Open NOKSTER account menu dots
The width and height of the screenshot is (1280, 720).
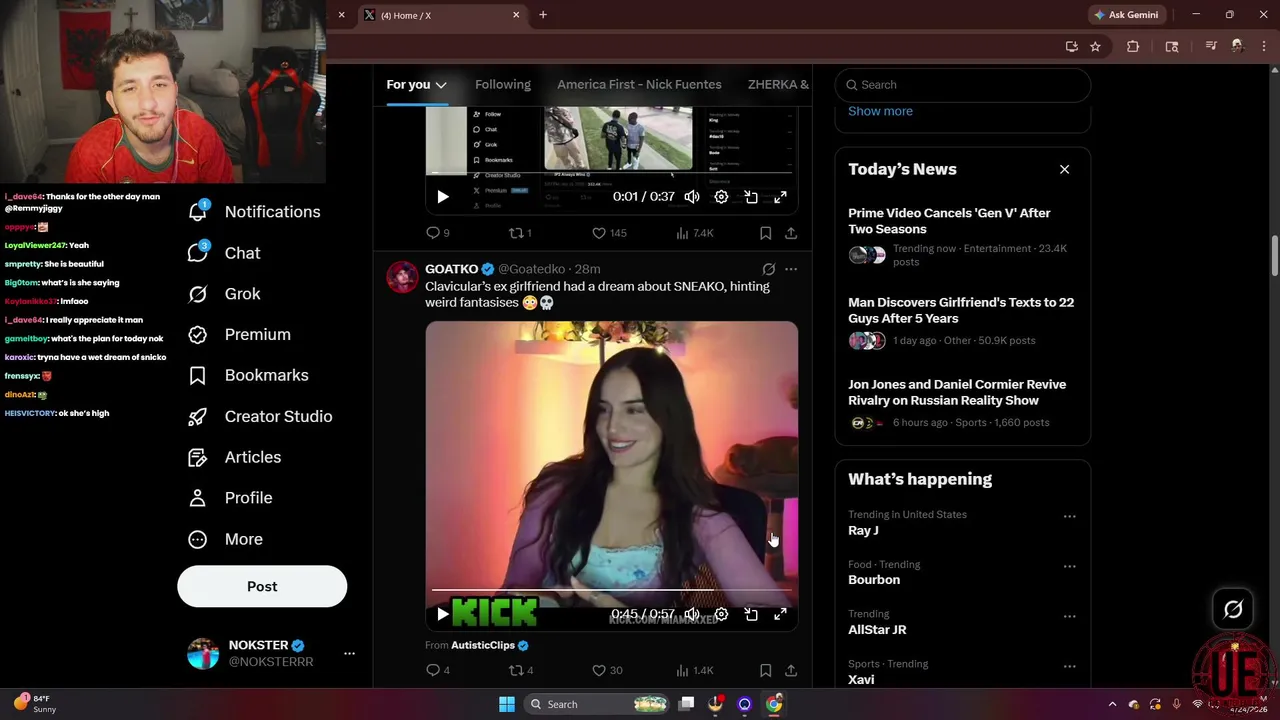349,653
